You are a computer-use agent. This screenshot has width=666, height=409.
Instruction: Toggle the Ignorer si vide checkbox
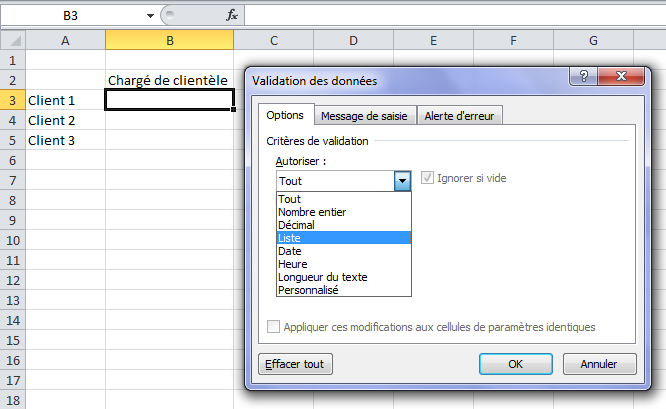430,178
